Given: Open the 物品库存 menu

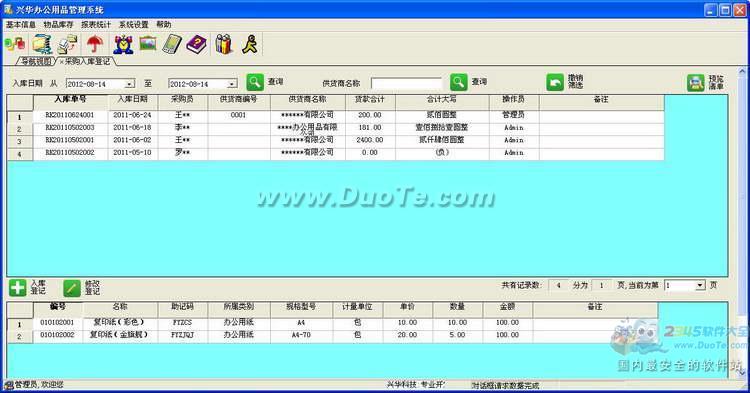Looking at the screenshot, I should click(x=58, y=24).
